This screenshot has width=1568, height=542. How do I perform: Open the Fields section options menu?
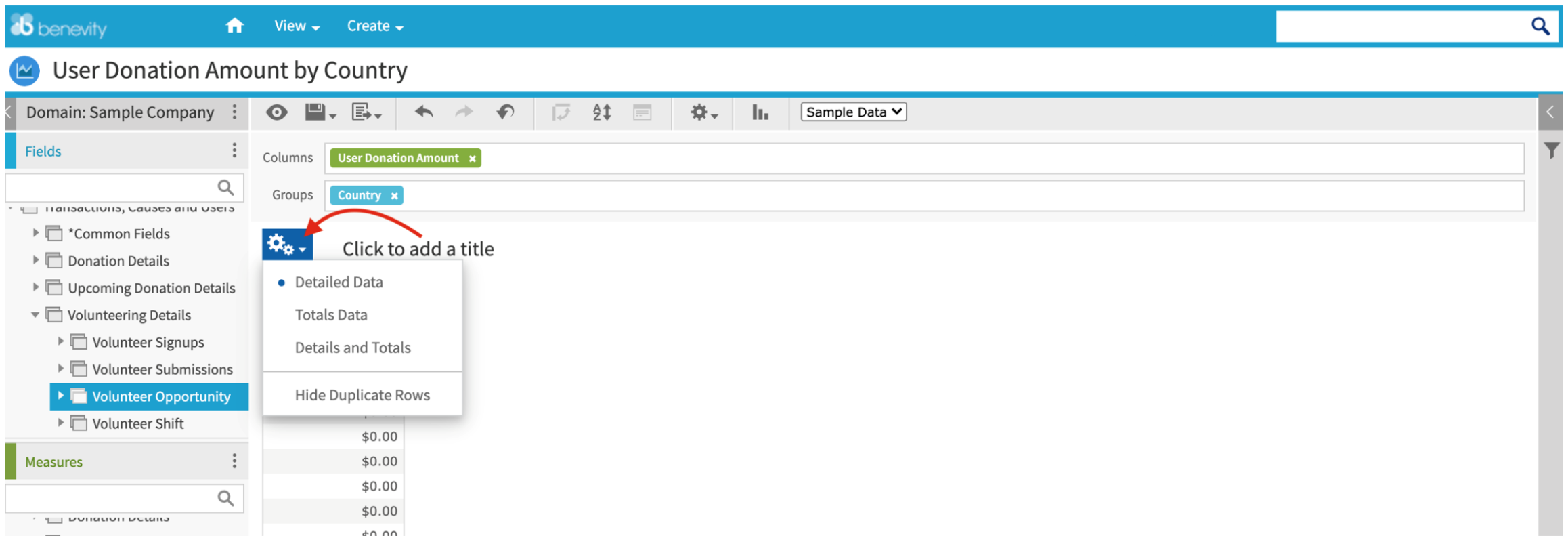pyautogui.click(x=234, y=150)
